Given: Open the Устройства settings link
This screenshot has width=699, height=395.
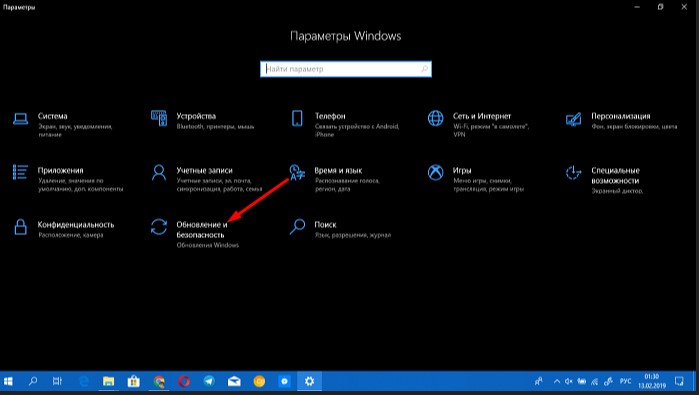Looking at the screenshot, I should pyautogui.click(x=196, y=116).
